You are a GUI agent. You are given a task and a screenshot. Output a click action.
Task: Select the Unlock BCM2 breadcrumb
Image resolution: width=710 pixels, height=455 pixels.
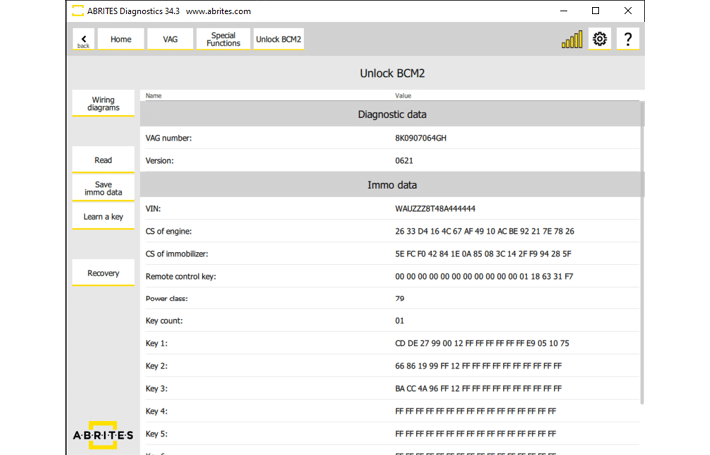click(x=279, y=39)
